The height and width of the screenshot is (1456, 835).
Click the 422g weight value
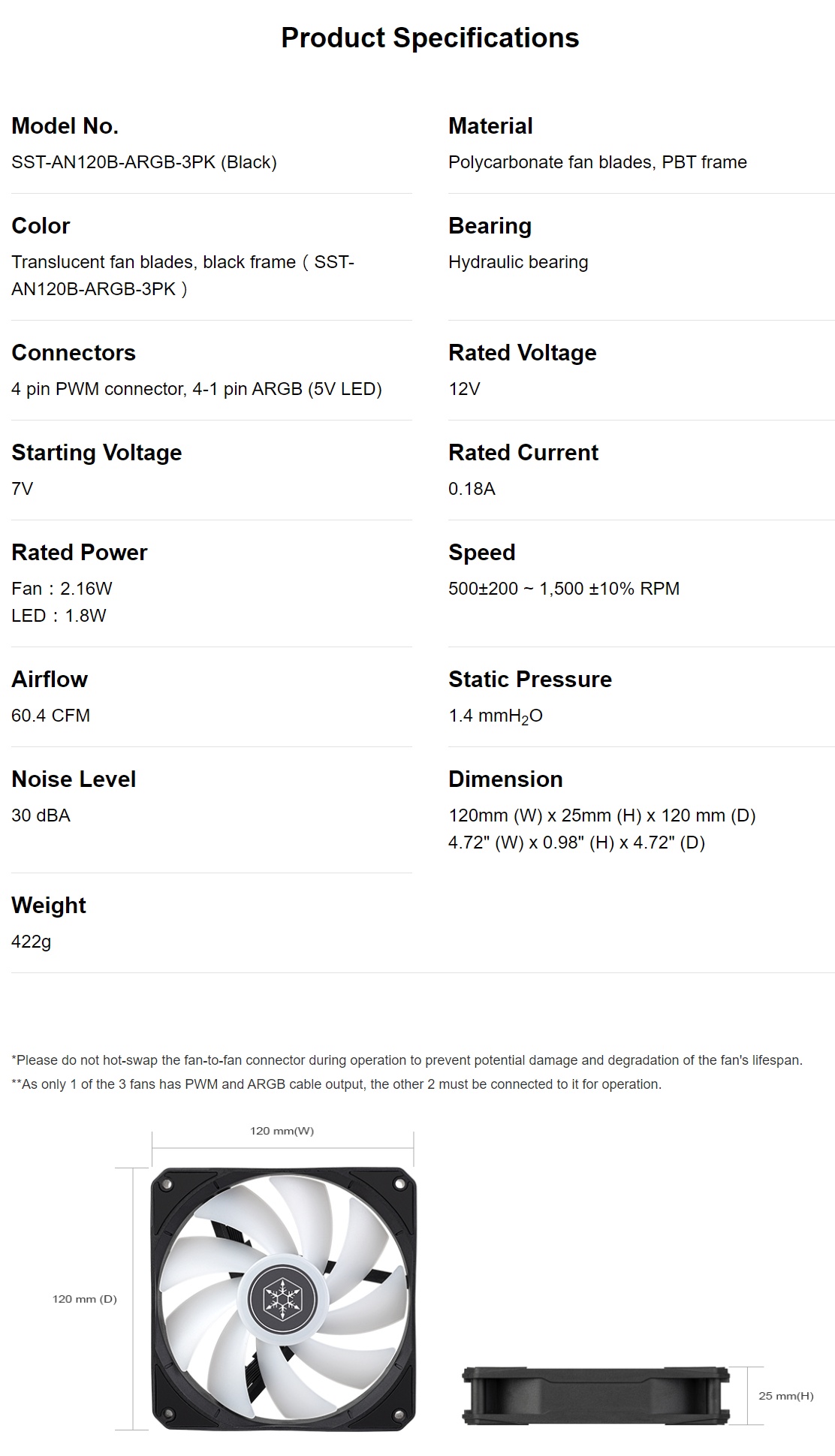pyautogui.click(x=32, y=942)
